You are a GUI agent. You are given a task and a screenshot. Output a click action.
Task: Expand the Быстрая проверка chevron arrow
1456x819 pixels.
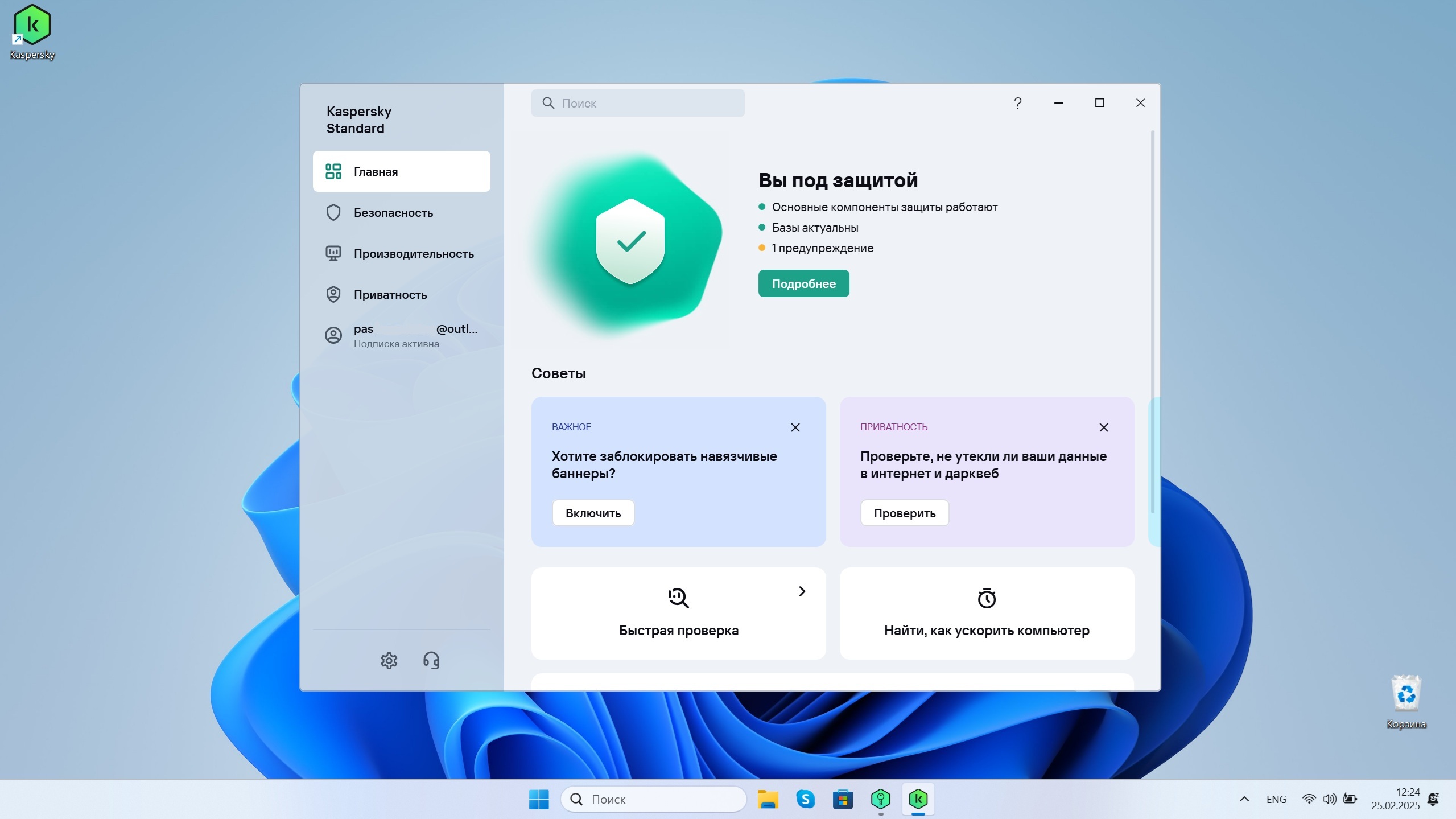point(802,591)
